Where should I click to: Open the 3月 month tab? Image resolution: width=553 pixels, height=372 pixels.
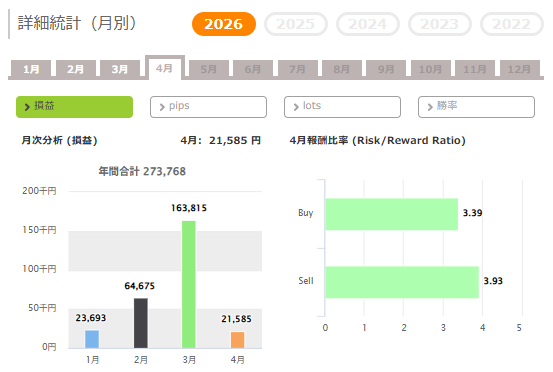coord(120,69)
